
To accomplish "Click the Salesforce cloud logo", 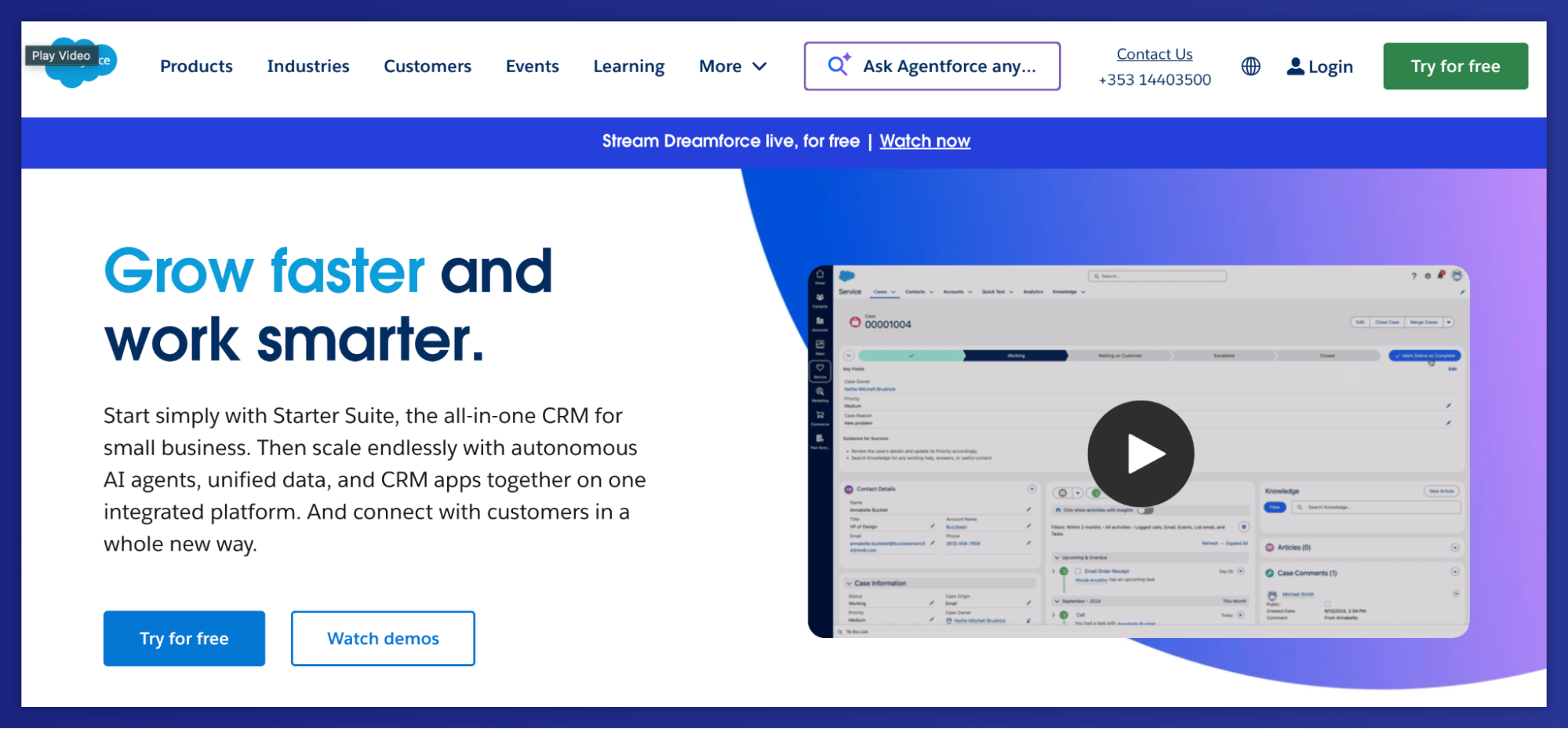I will pos(81,63).
